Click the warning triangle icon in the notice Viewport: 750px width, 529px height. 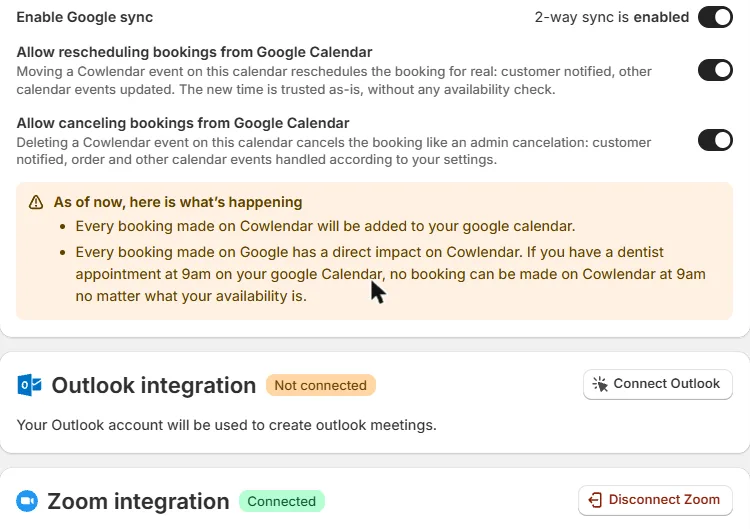pos(36,202)
